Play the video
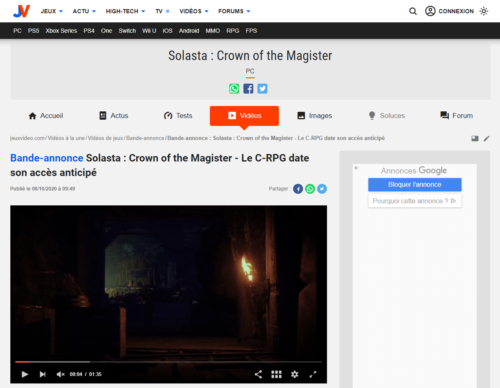The width and height of the screenshot is (500, 388). [24, 374]
